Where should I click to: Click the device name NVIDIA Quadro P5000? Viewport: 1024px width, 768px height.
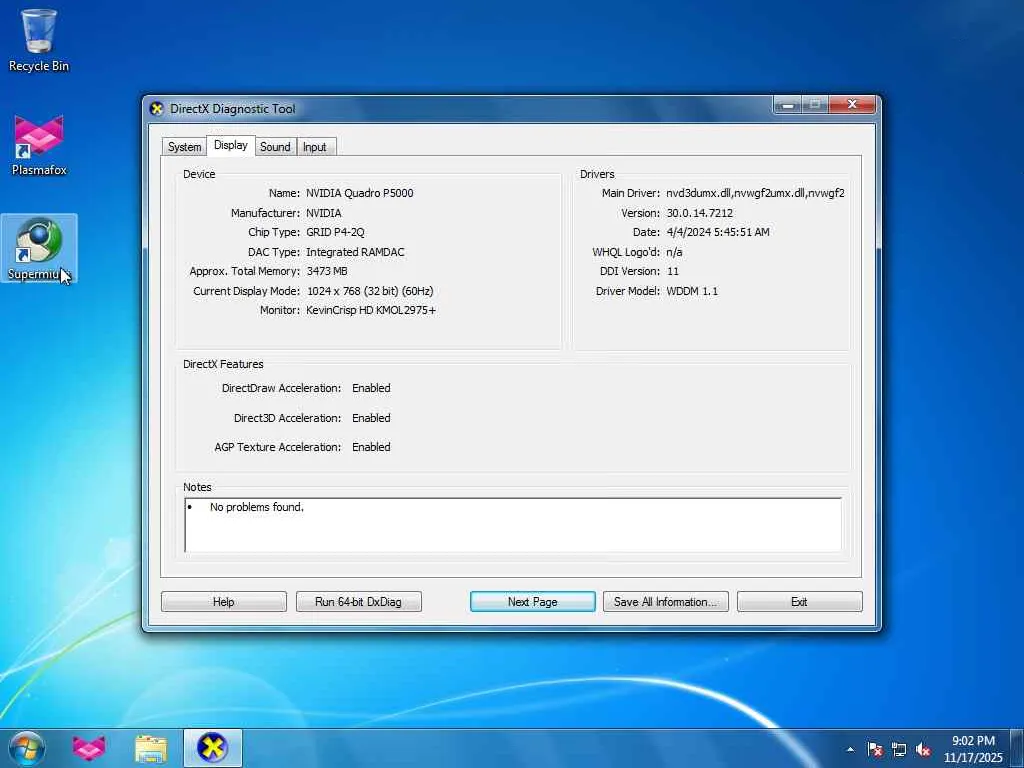click(359, 193)
